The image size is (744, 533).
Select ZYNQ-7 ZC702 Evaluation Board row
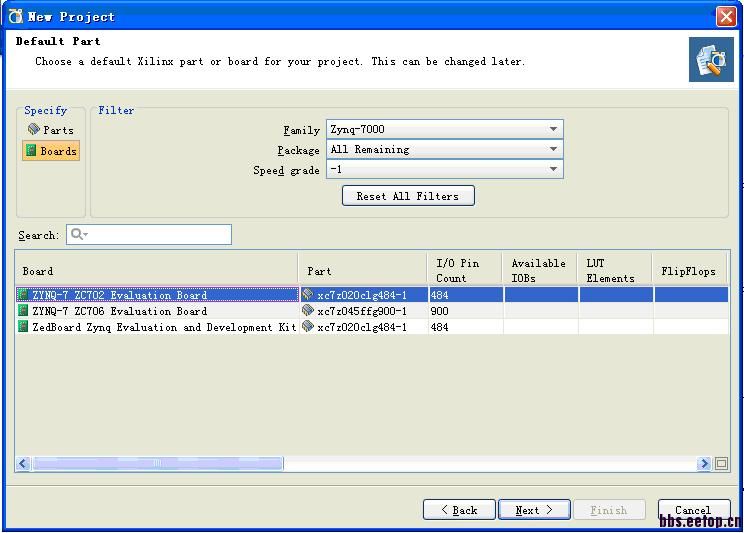[372, 295]
